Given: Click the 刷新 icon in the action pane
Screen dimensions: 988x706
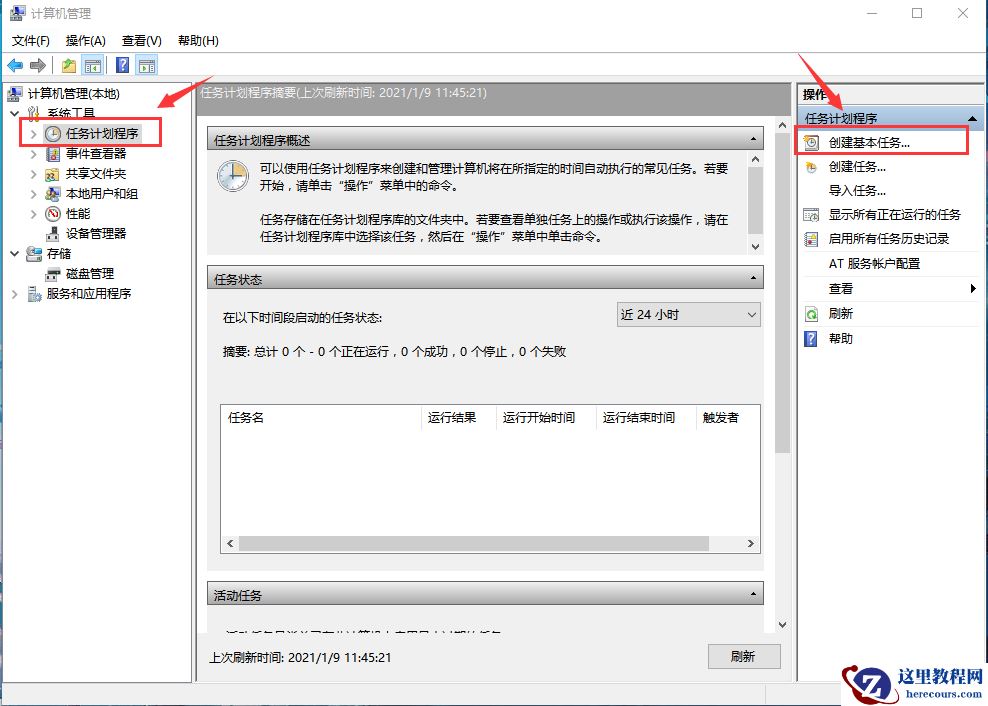Looking at the screenshot, I should pyautogui.click(x=810, y=313).
